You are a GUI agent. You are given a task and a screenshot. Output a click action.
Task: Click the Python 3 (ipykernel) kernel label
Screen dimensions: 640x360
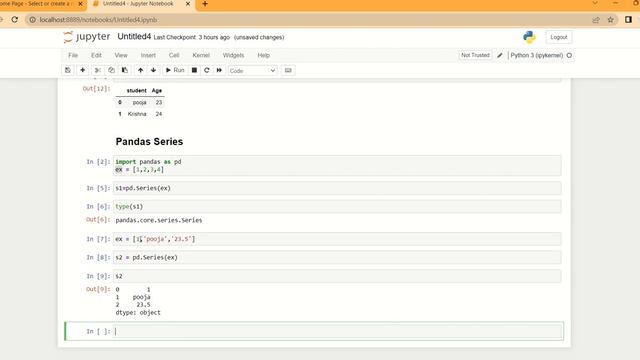(x=536, y=55)
